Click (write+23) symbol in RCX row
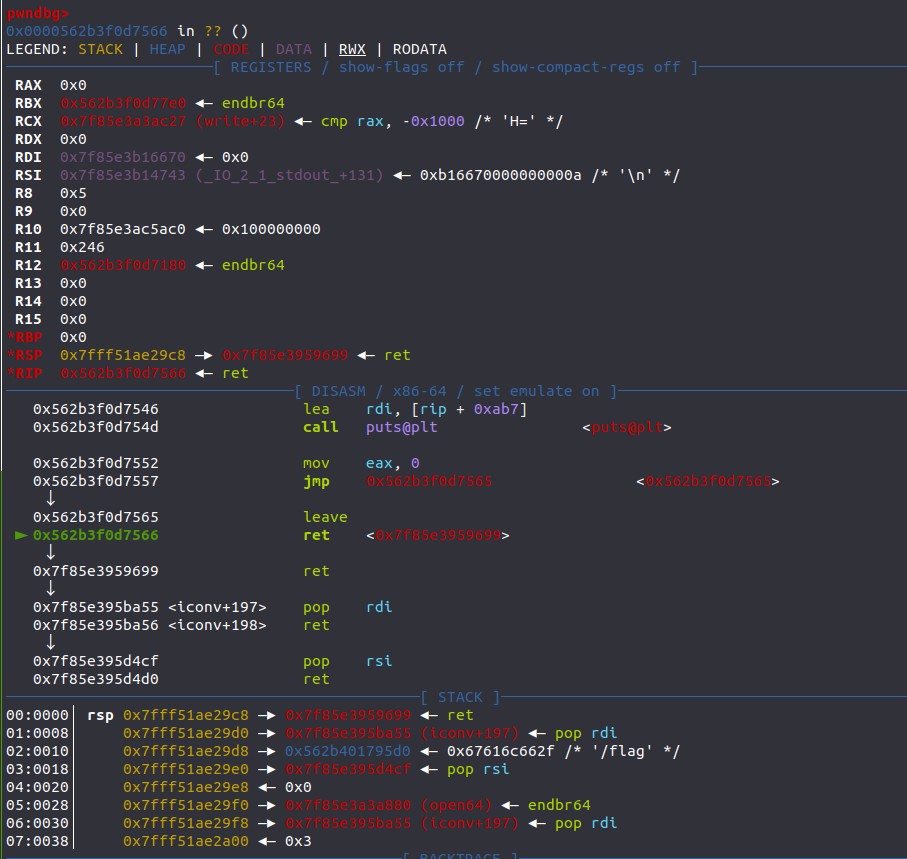This screenshot has width=907, height=859. click(240, 121)
